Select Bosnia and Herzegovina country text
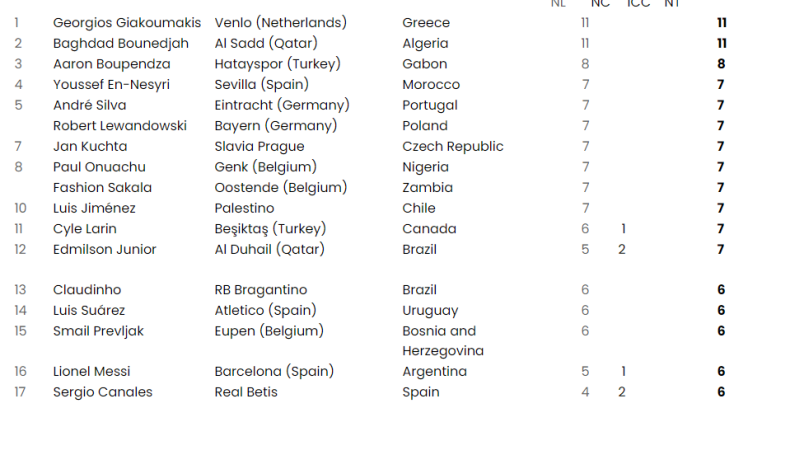 click(443, 341)
